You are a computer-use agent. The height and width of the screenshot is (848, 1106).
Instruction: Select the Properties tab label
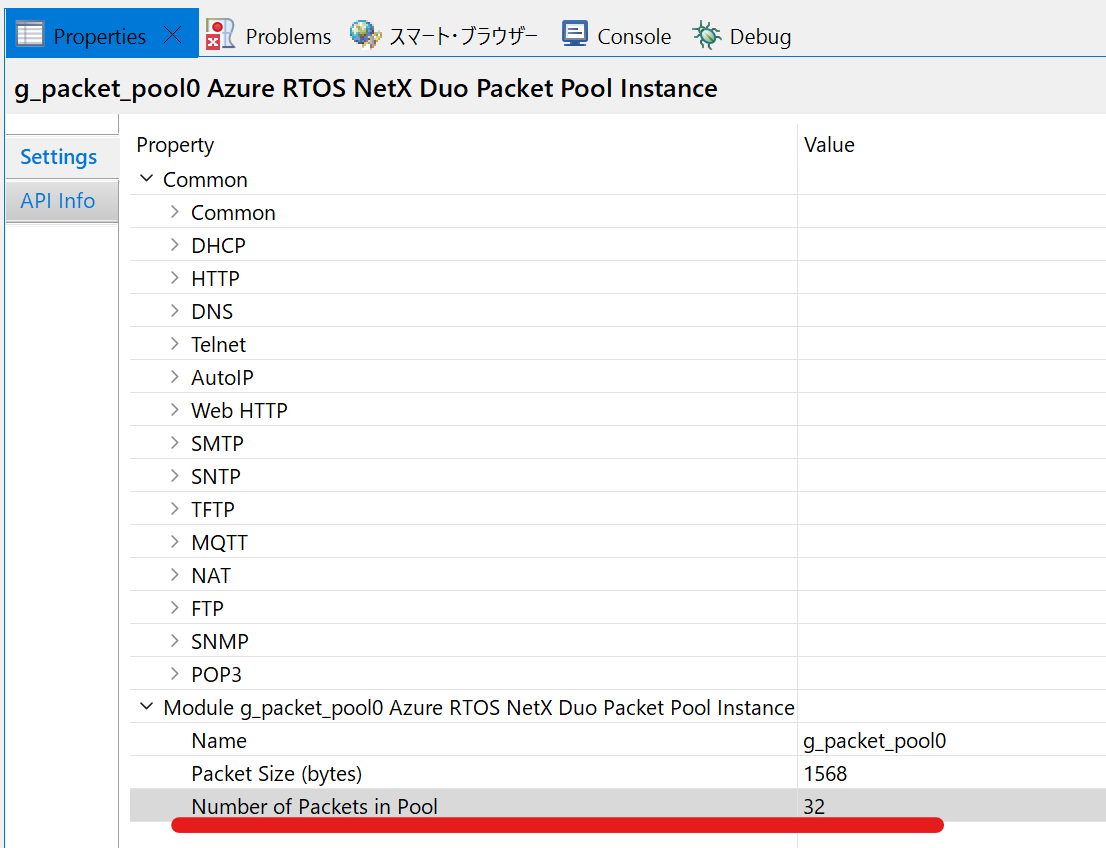click(x=99, y=37)
